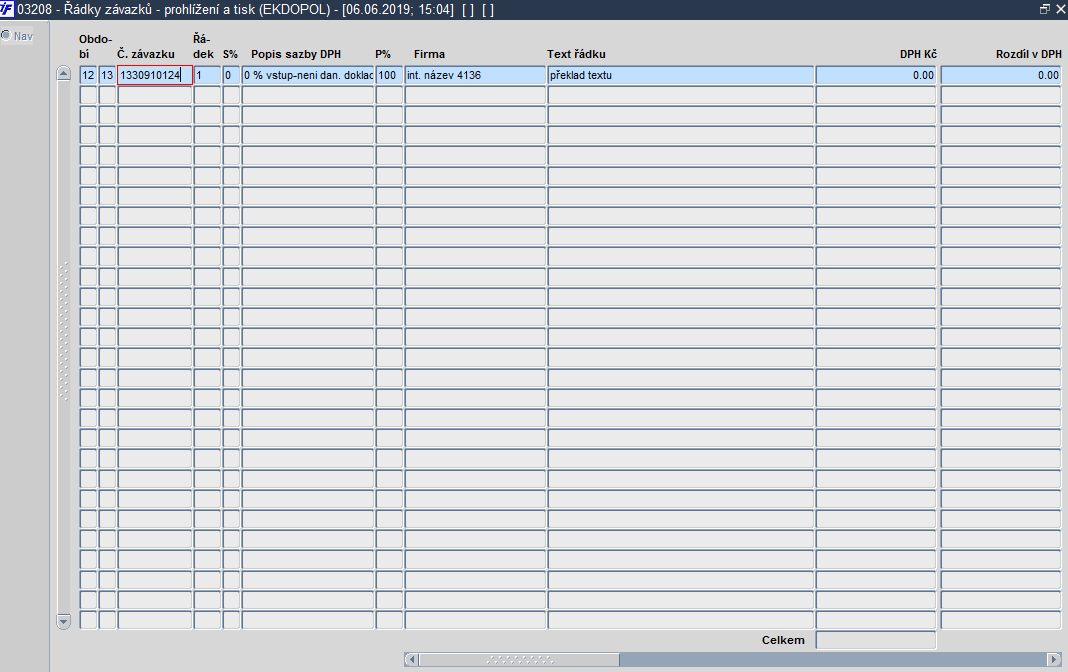Click the 'DPH Kč' column header
The image size is (1068, 672).
click(918, 54)
